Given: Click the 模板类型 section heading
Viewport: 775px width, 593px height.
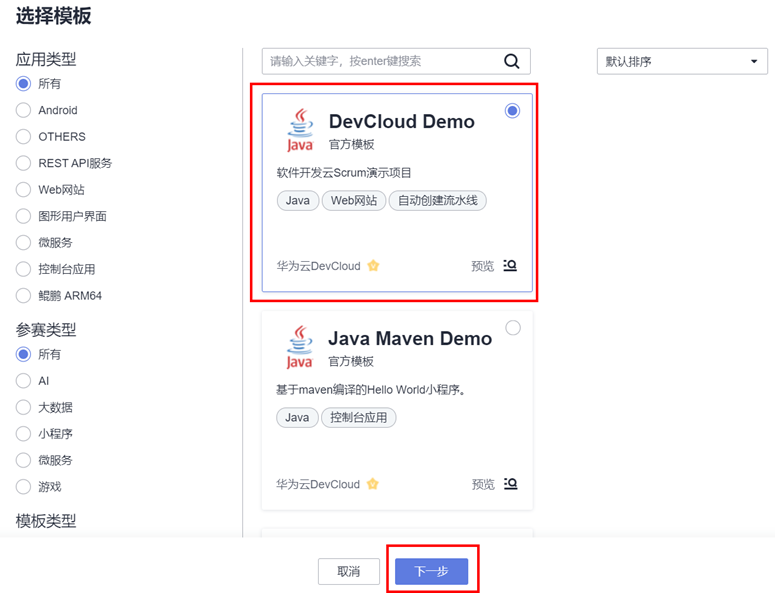Looking at the screenshot, I should (x=46, y=521).
